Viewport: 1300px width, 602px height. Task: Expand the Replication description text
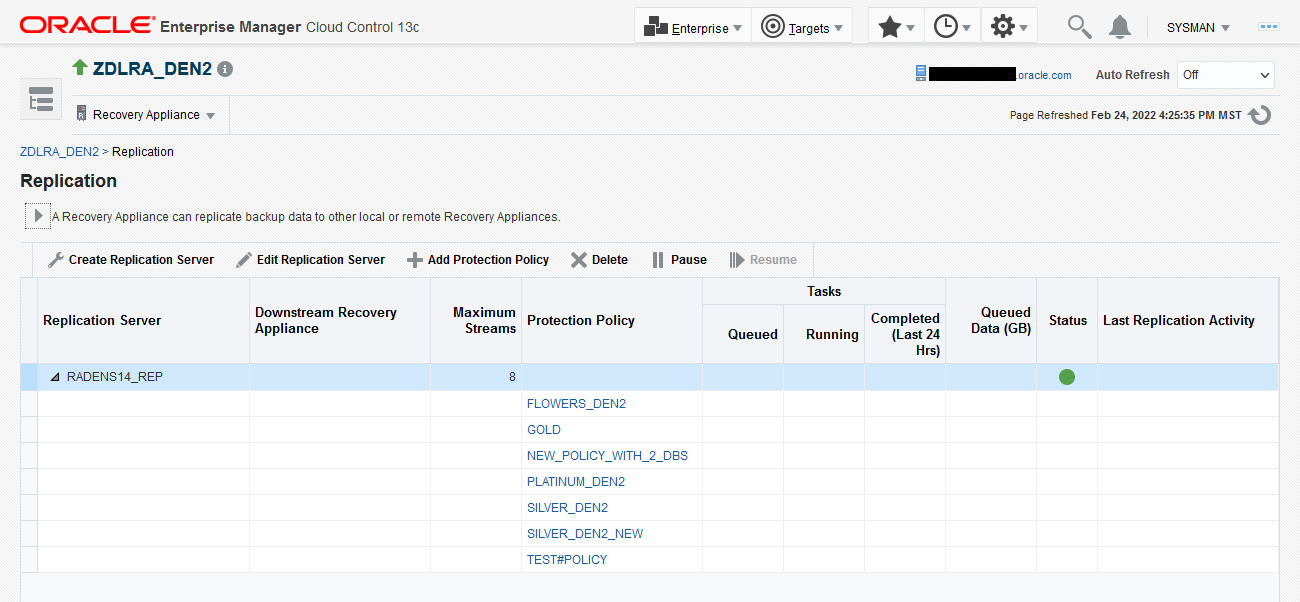[38, 215]
